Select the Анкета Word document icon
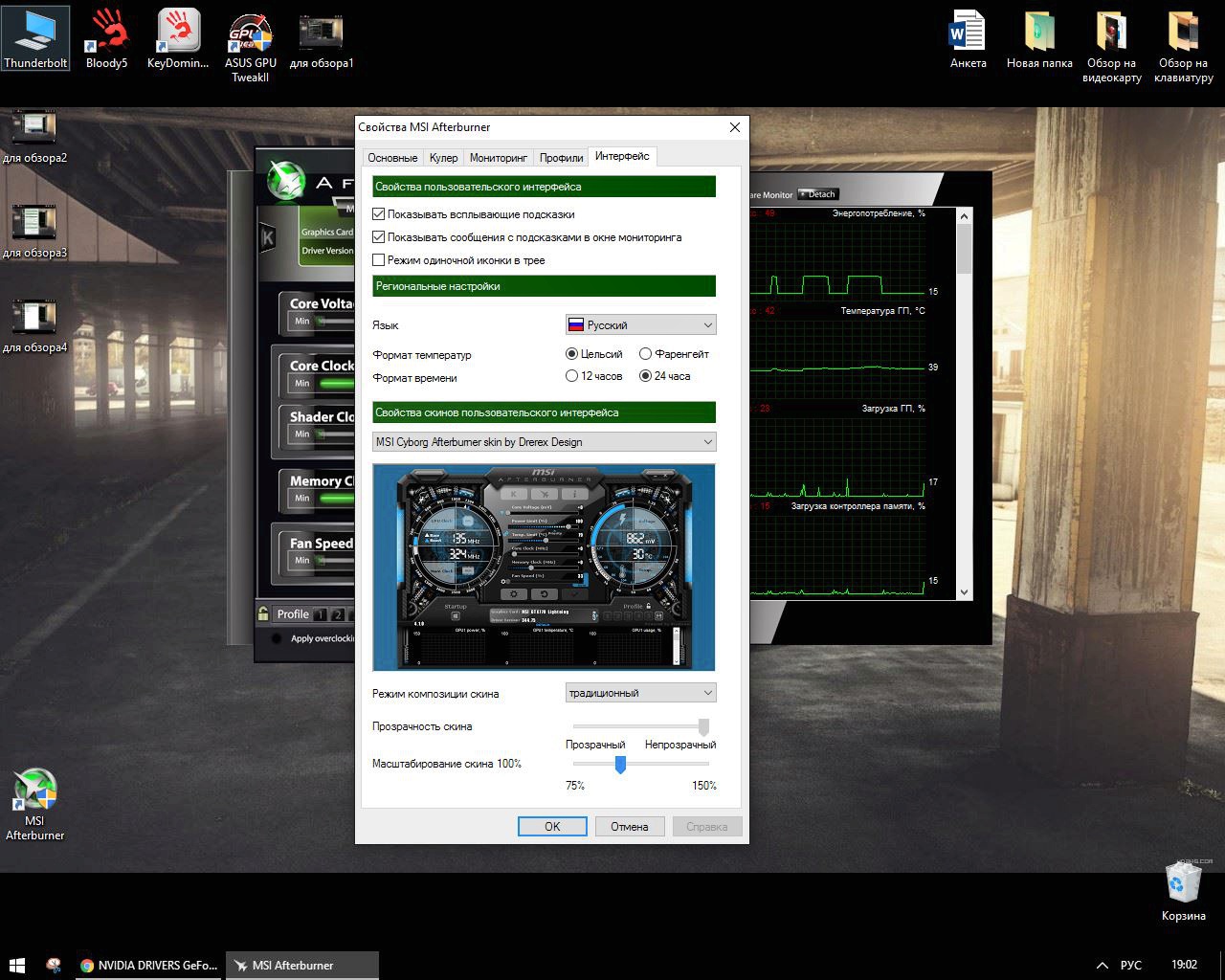Image resolution: width=1225 pixels, height=980 pixels. (968, 38)
